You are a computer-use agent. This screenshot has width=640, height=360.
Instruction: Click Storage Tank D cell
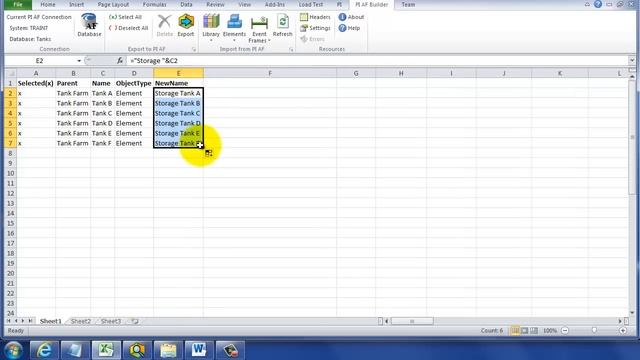tap(178, 123)
